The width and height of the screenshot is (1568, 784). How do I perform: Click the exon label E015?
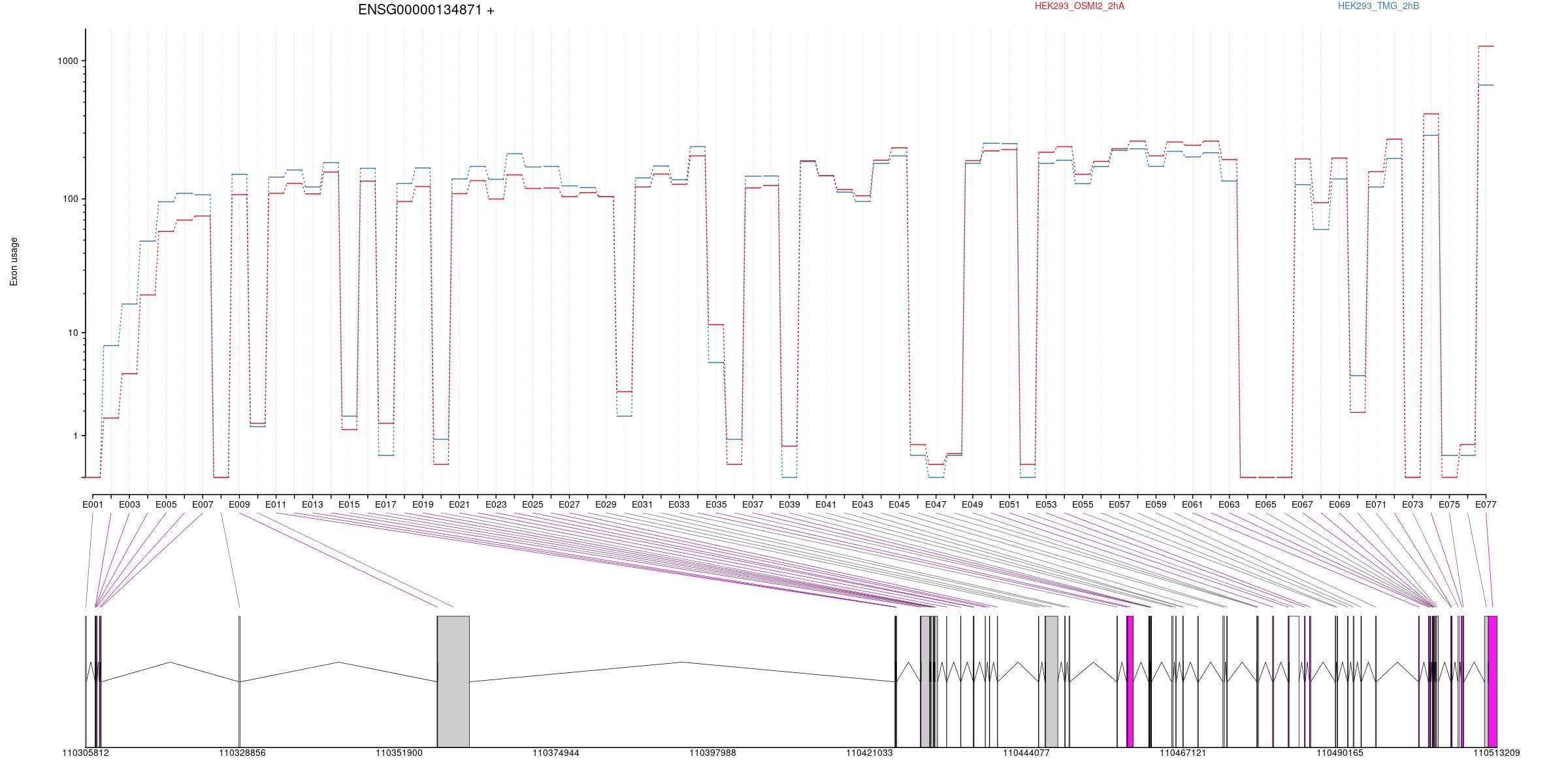(x=349, y=504)
